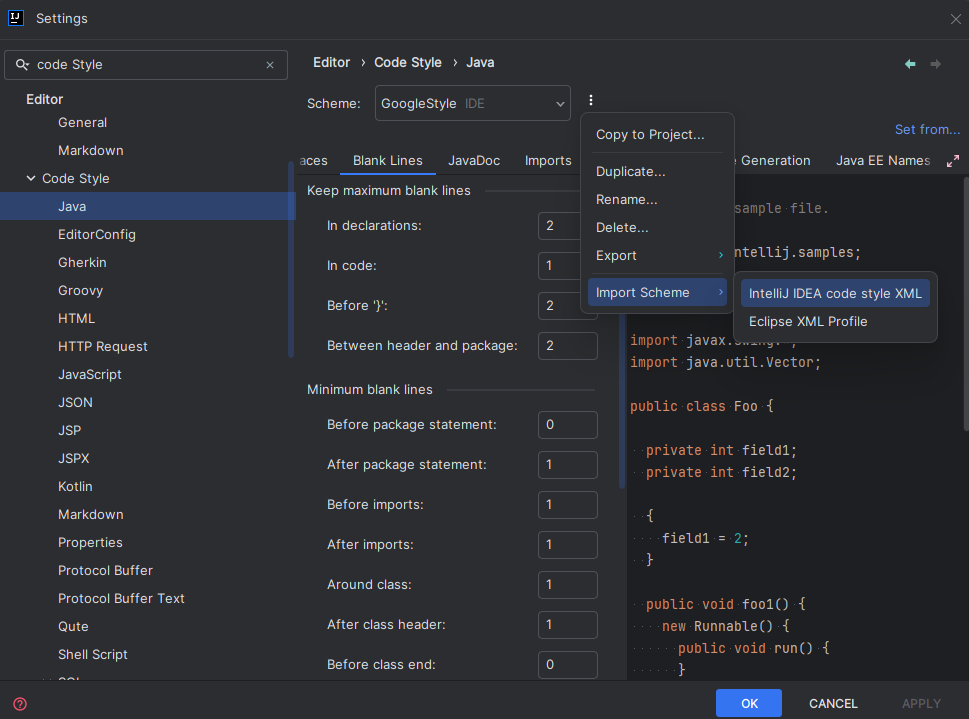This screenshot has height=719, width=969.
Task: Clear the settings search field with X icon
Action: [x=270, y=65]
